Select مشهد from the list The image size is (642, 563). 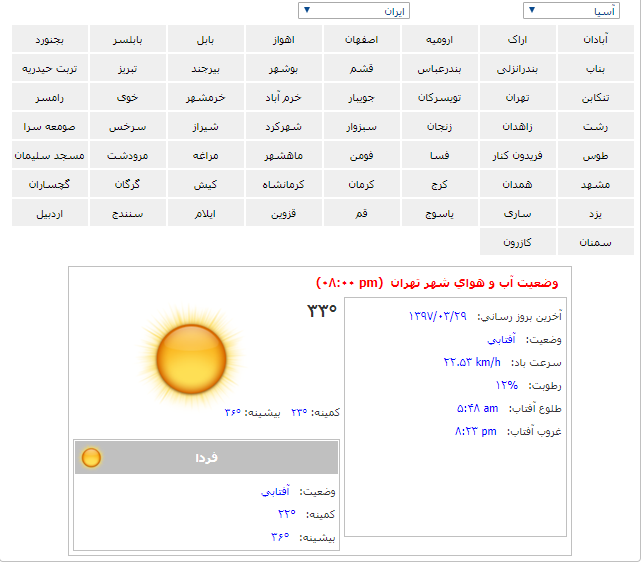click(596, 184)
